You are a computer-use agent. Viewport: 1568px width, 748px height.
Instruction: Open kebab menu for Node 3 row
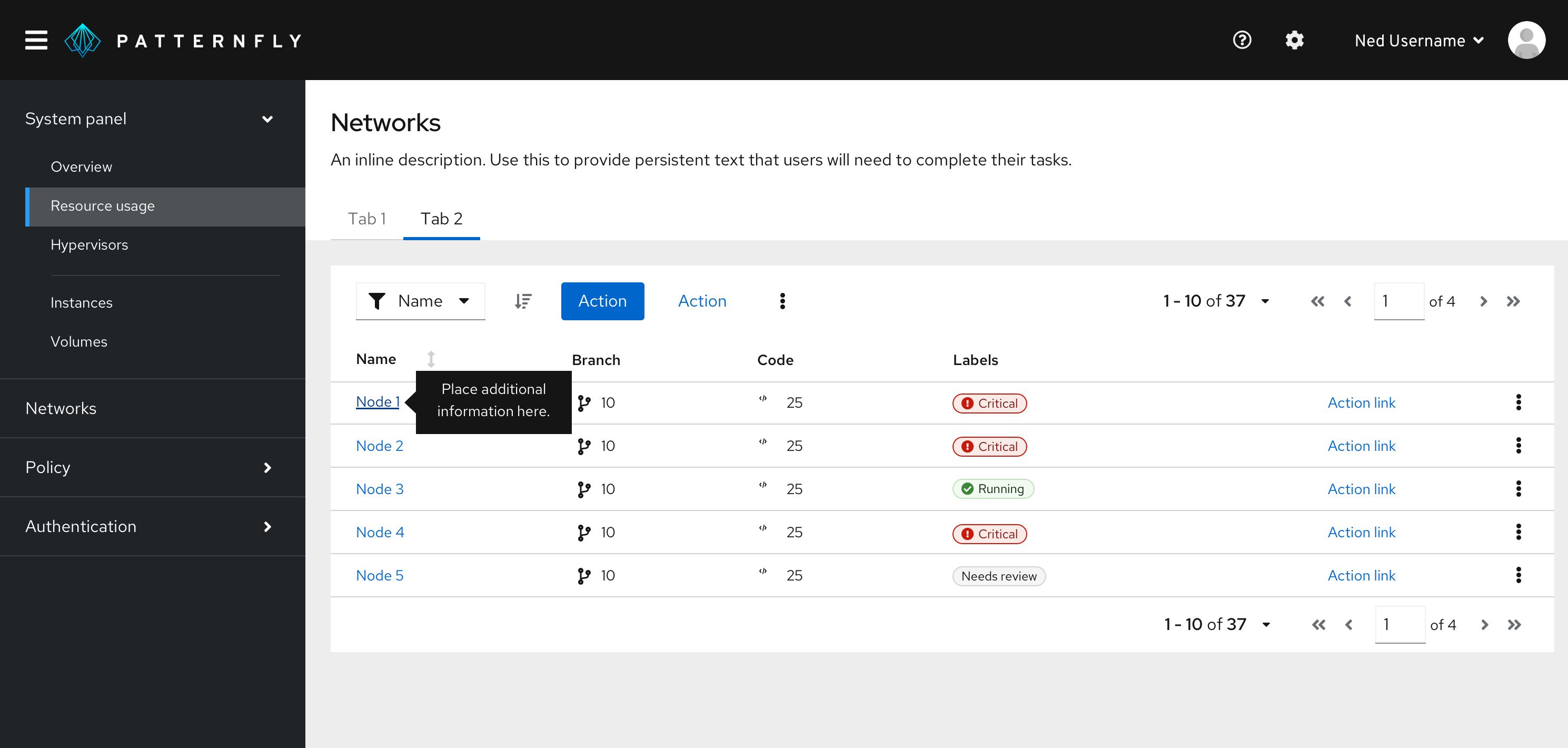[x=1518, y=488]
